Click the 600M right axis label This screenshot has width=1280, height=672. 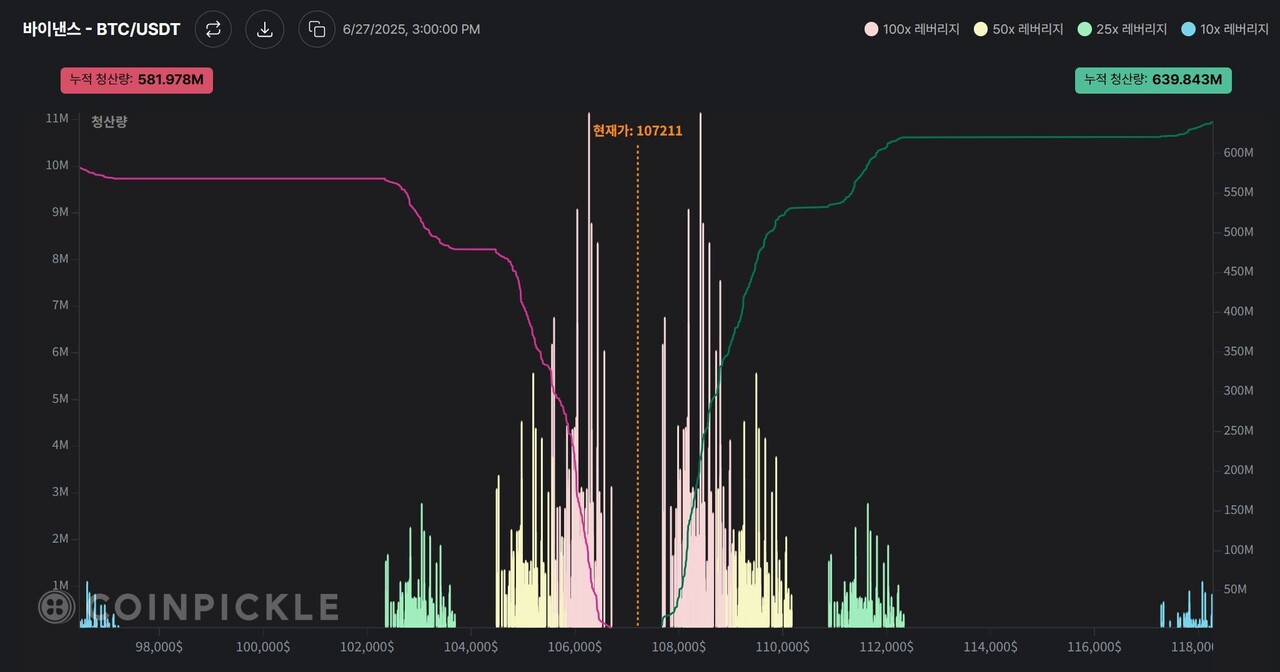(1240, 152)
